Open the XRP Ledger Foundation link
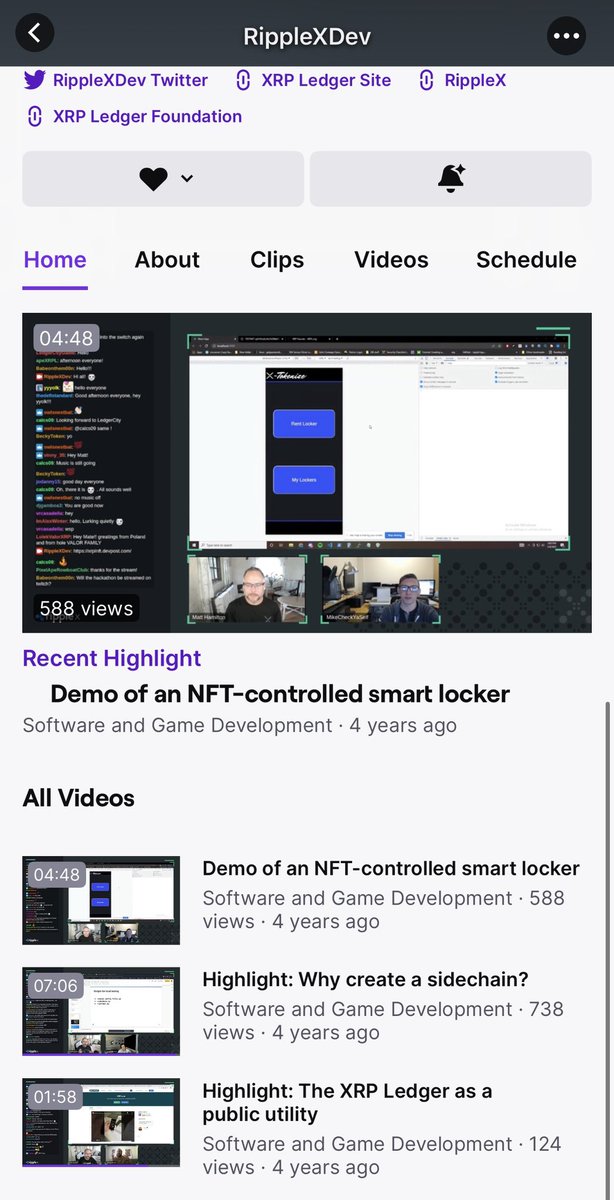 tap(147, 116)
